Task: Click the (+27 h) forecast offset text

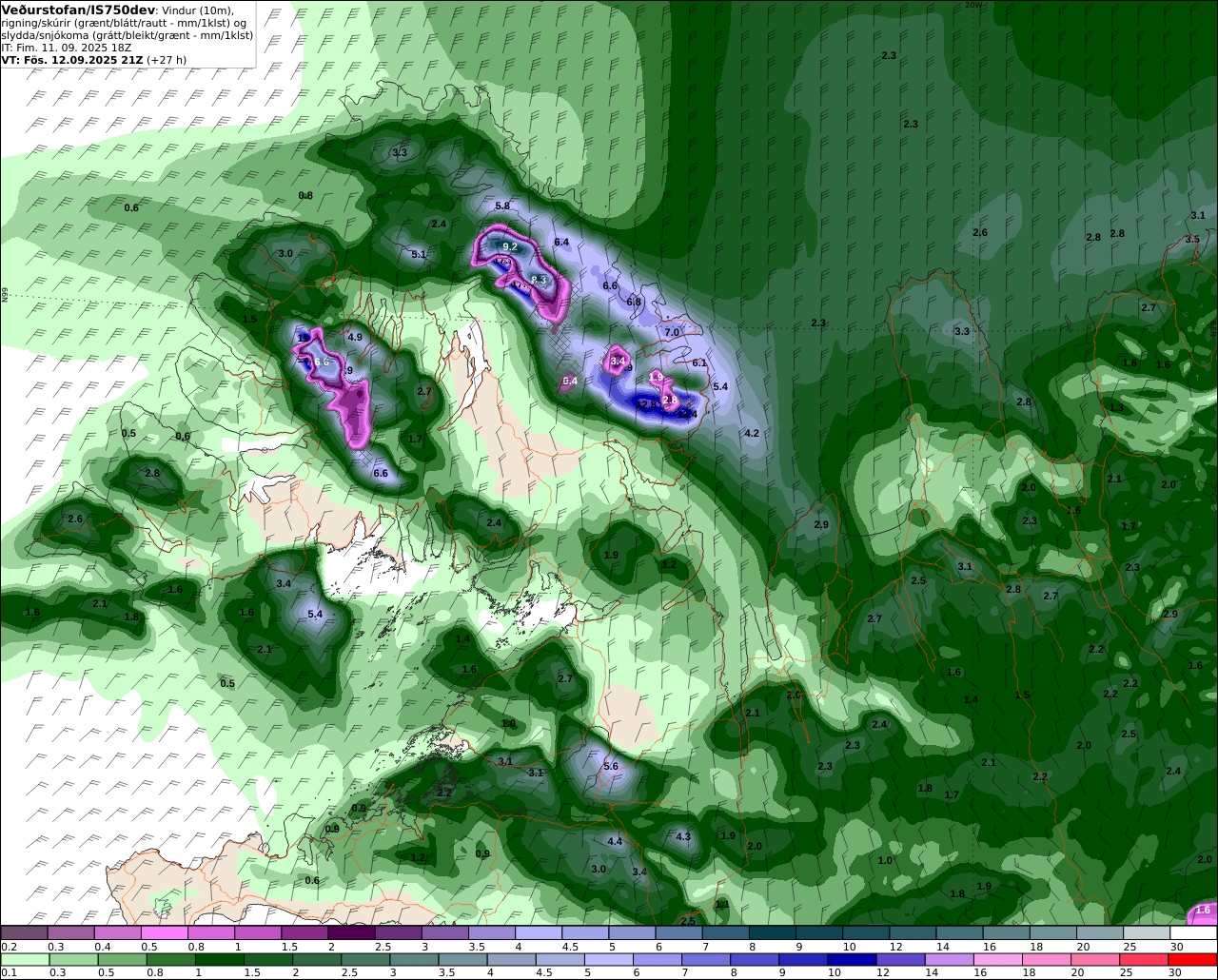Action: point(167,60)
